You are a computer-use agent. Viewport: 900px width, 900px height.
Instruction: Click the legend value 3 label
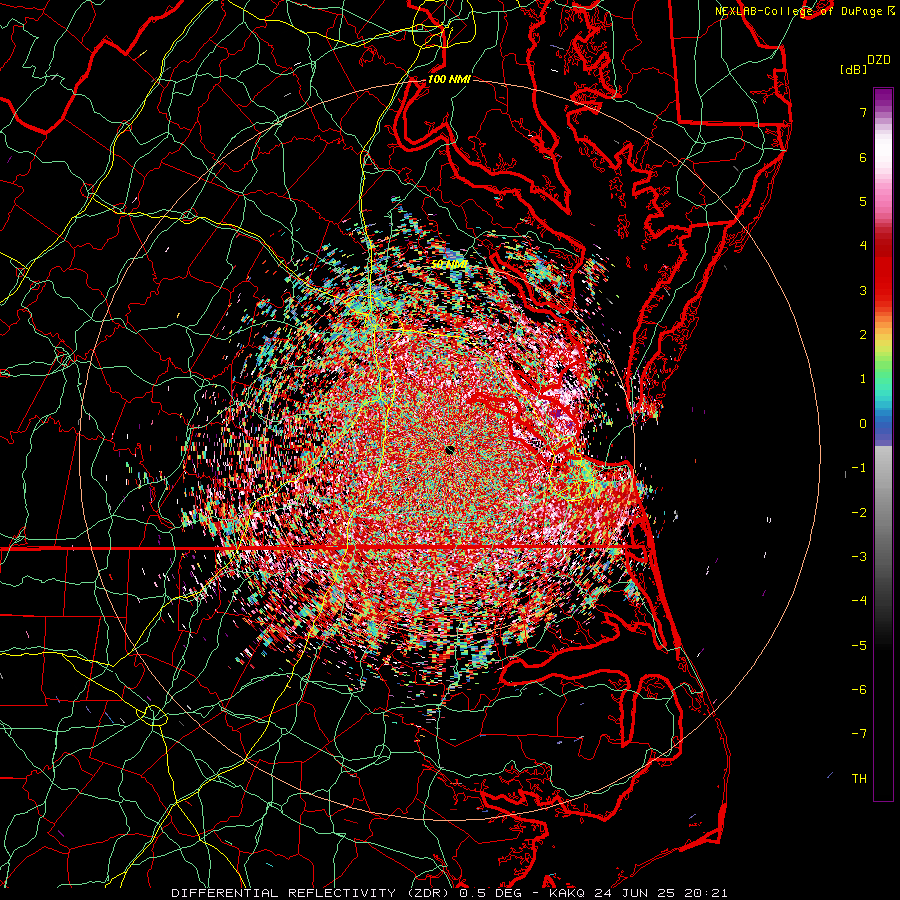pyautogui.click(x=863, y=290)
